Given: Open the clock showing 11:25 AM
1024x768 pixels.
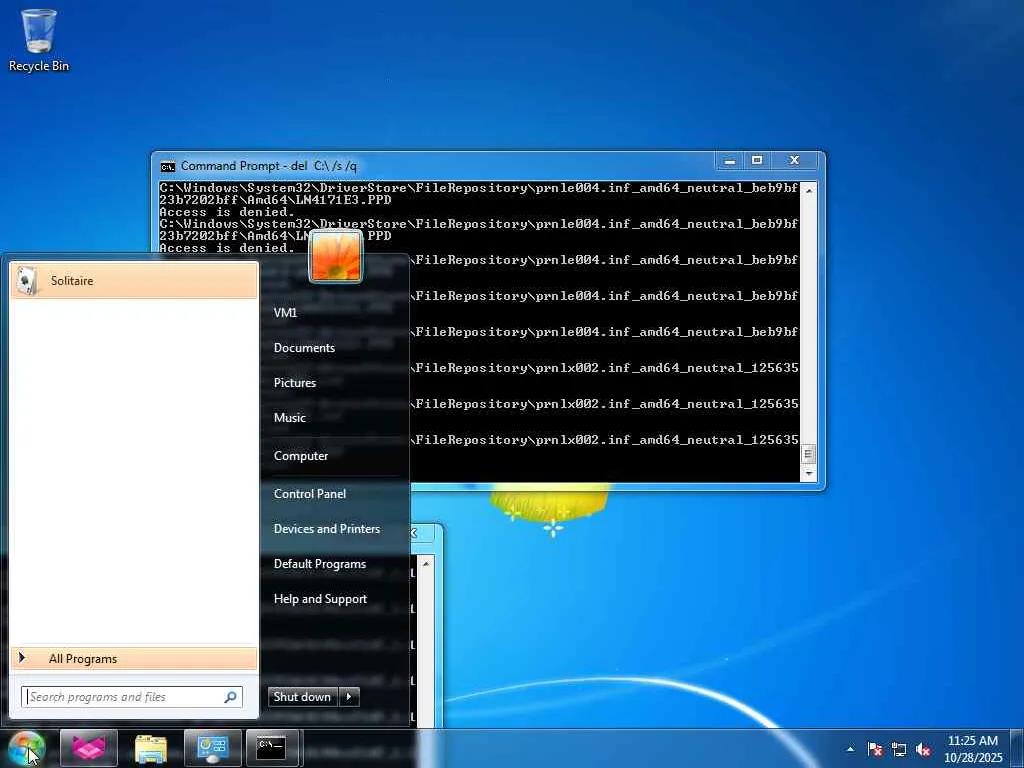Looking at the screenshot, I should click(973, 749).
